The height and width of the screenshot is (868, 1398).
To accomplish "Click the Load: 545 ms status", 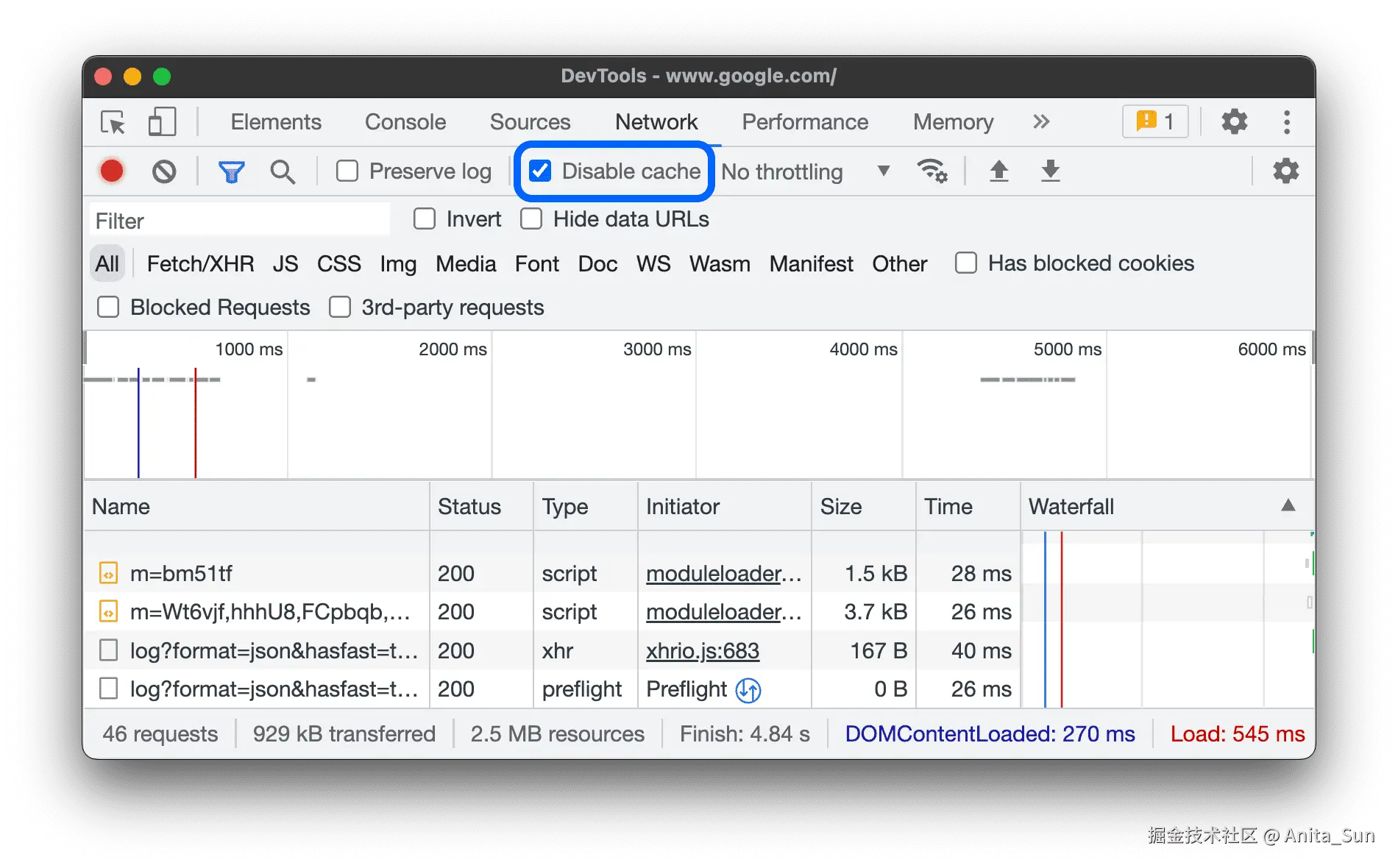I will pyautogui.click(x=1238, y=734).
